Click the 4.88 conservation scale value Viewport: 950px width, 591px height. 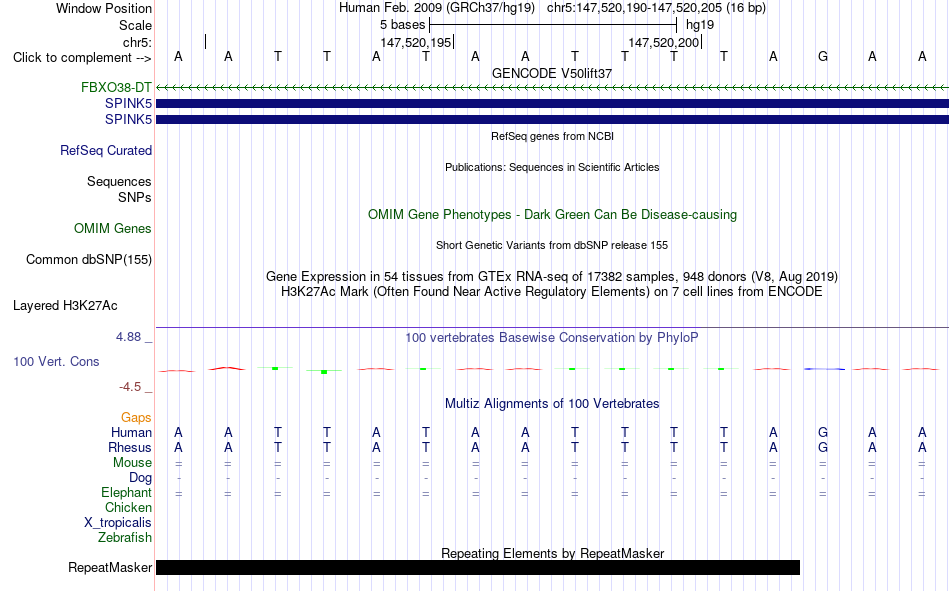pyautogui.click(x=129, y=336)
